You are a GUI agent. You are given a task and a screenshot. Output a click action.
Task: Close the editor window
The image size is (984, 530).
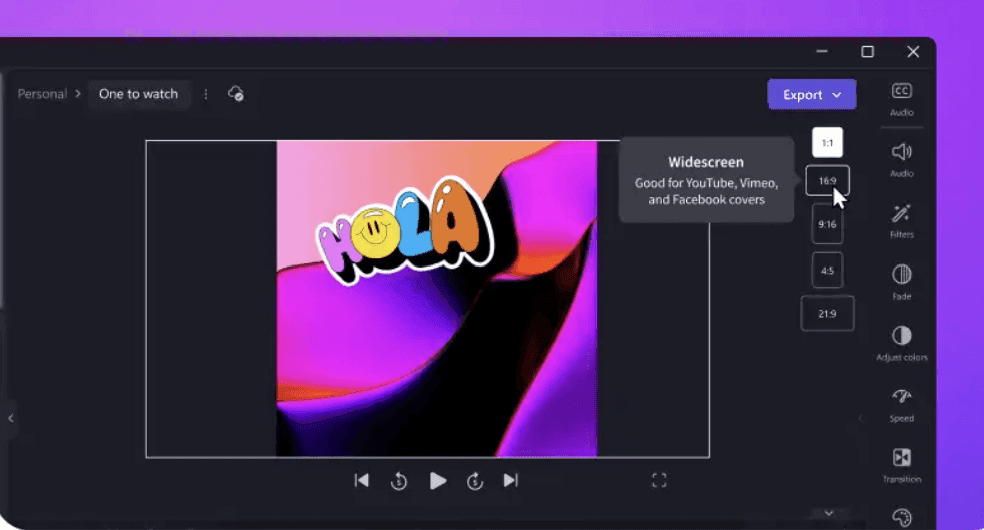(913, 51)
